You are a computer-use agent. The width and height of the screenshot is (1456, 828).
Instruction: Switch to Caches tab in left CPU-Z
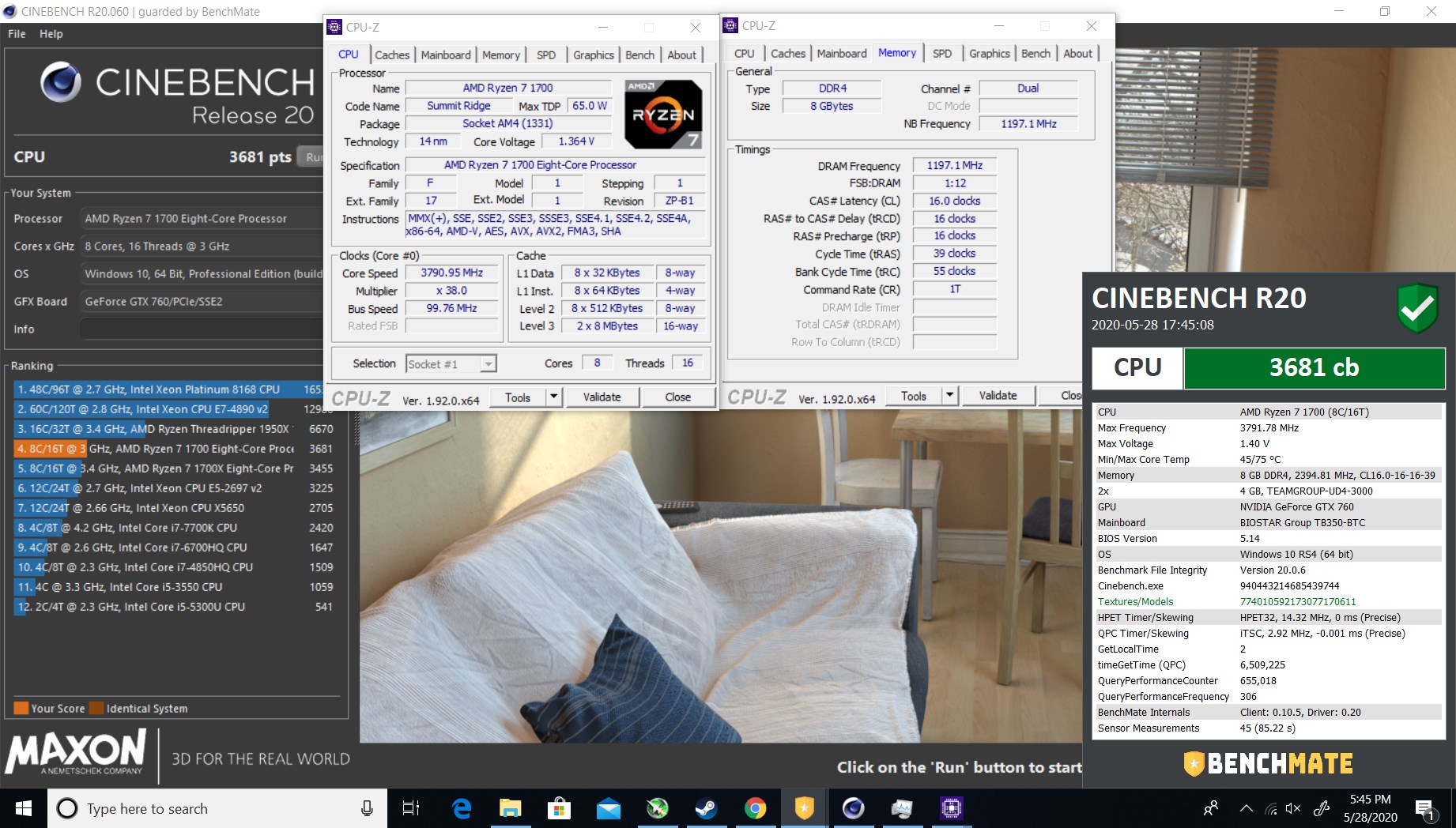tap(392, 55)
